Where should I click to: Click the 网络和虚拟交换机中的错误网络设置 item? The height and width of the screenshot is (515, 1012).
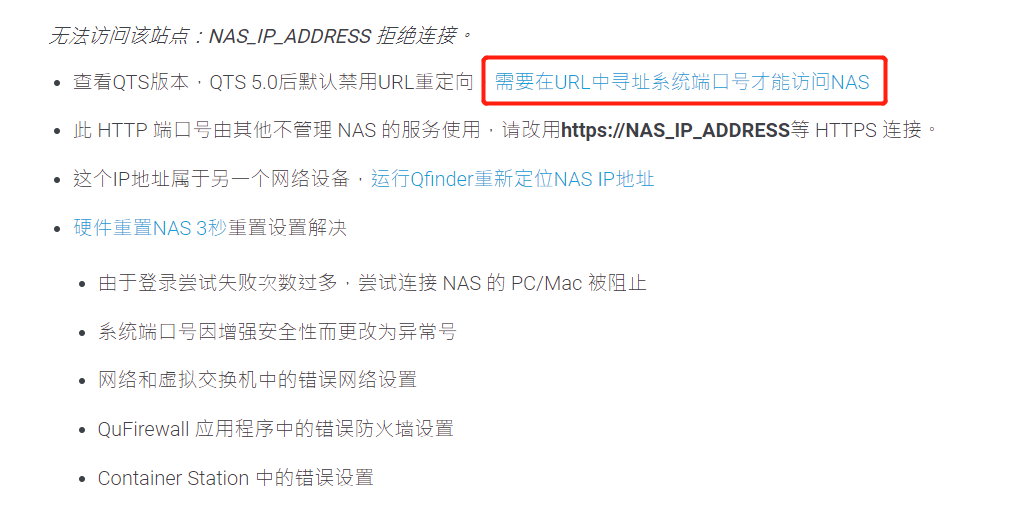257,379
